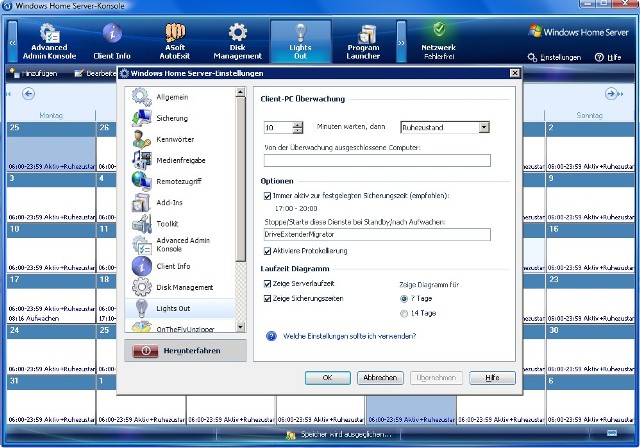The image size is (640, 448).
Task: Select OnTheFlyUnzipper in settings list
Action: (180, 326)
